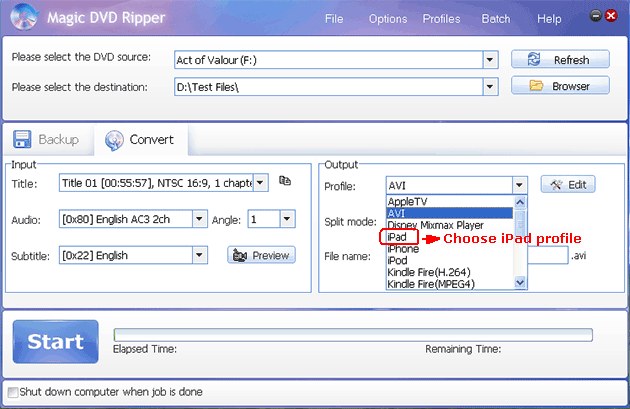Choose the iPhone profile
630x409 pixels.
(x=449, y=249)
